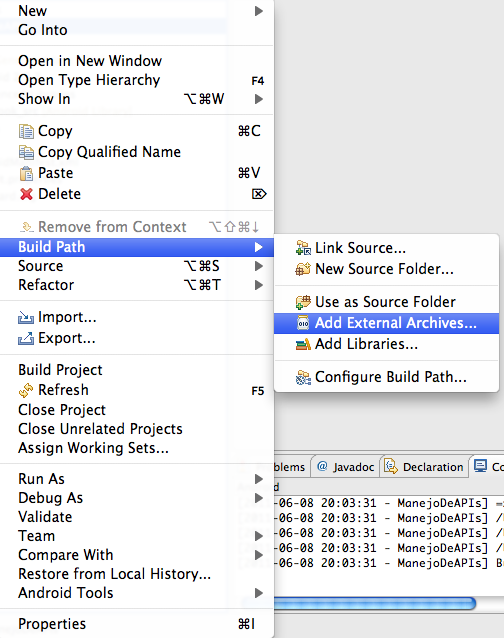Click the red Delete cross icon
Screen dimensions: 504x638
[x=26, y=194]
